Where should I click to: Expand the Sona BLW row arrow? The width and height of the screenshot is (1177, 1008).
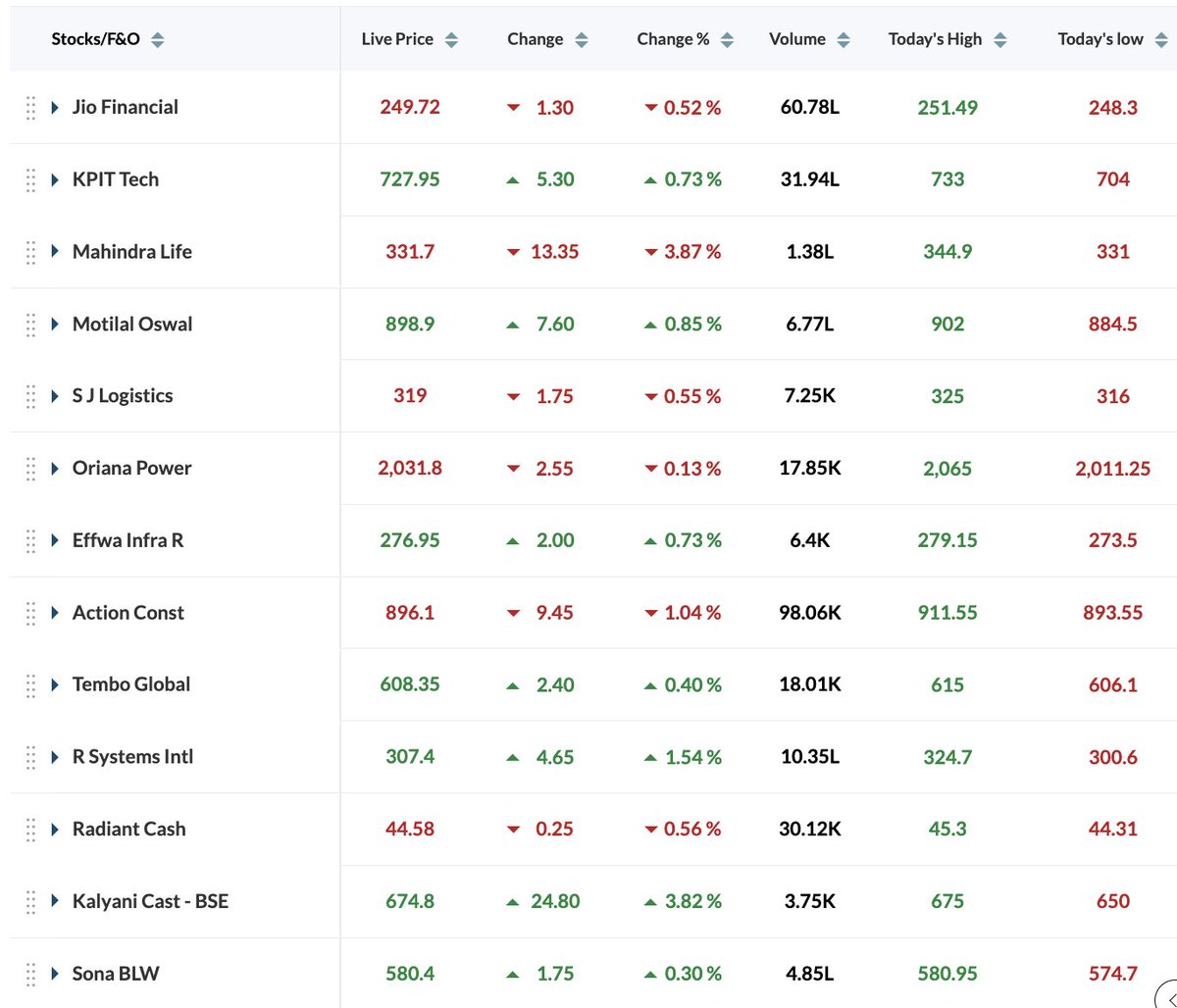pos(56,974)
